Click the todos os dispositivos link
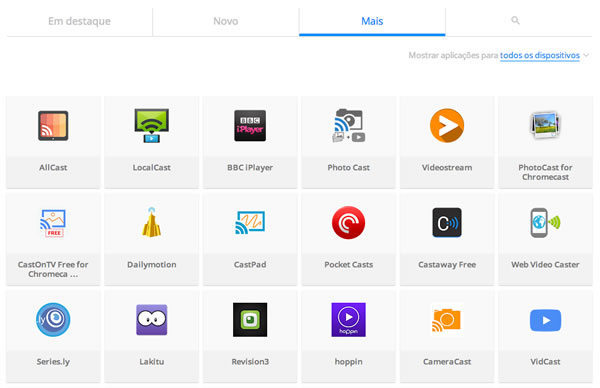The image size is (600, 388). pos(540,55)
